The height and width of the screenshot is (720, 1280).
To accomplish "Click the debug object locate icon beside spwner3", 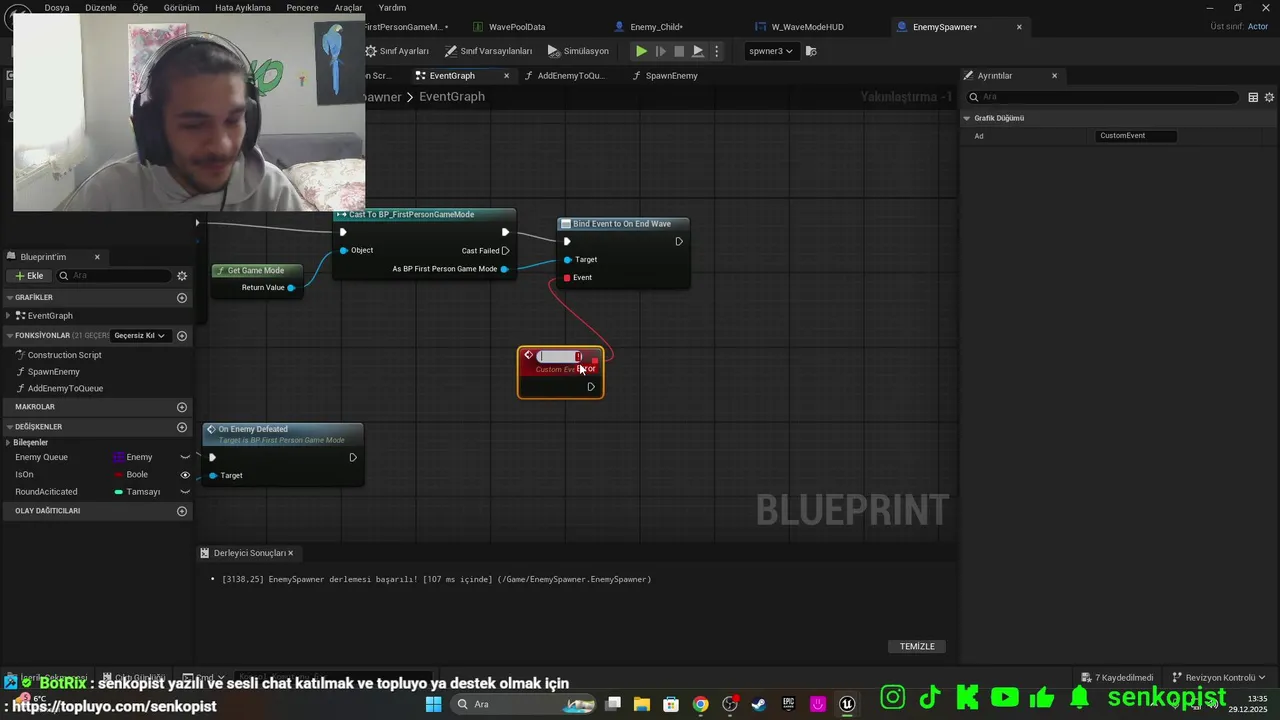I will point(811,51).
